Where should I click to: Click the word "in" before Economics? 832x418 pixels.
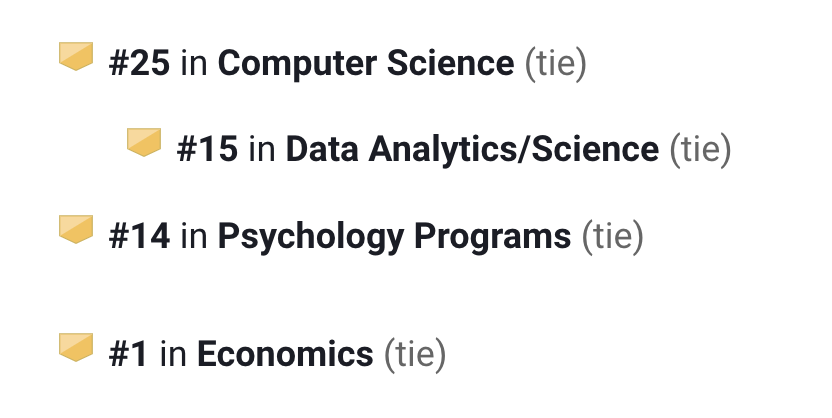pos(173,354)
